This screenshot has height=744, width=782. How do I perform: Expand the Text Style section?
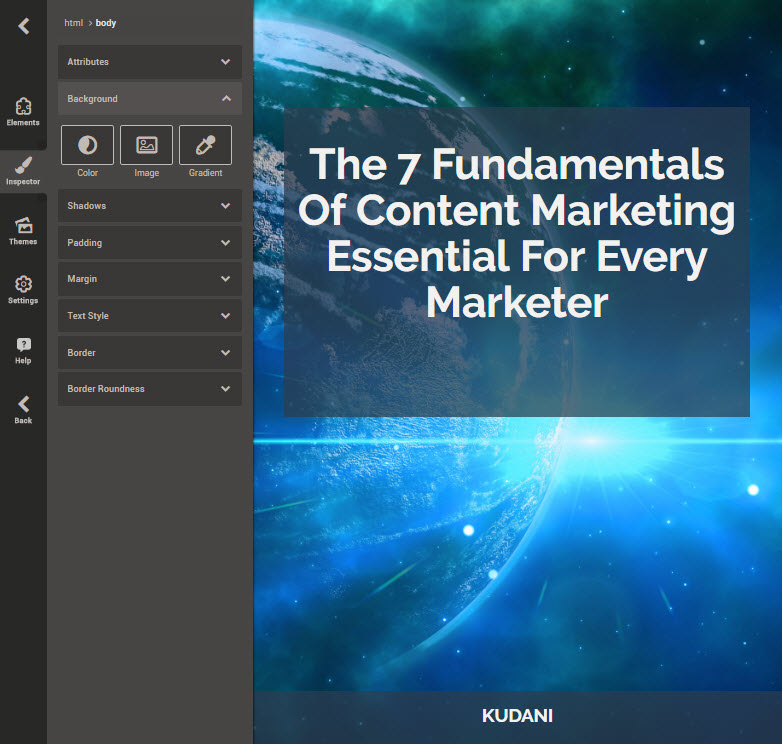(150, 316)
